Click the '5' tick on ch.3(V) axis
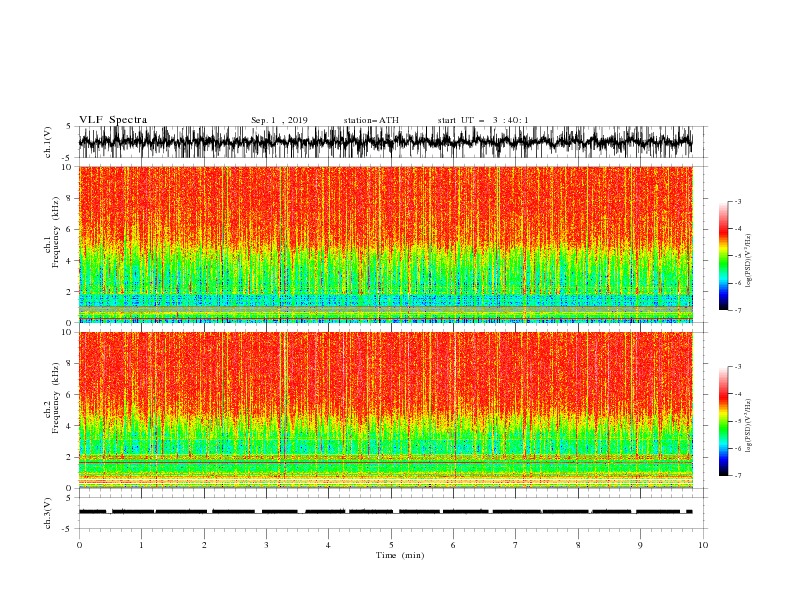 [69, 498]
